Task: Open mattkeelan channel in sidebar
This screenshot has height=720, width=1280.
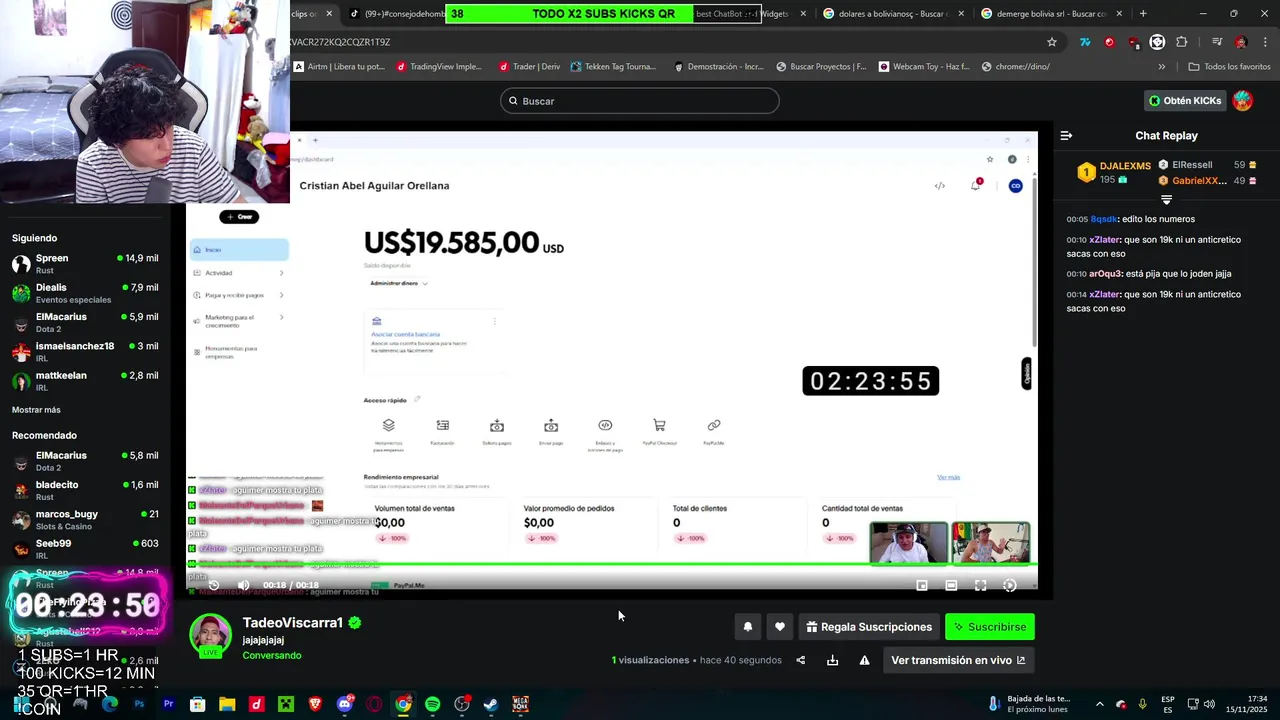Action: (x=85, y=381)
